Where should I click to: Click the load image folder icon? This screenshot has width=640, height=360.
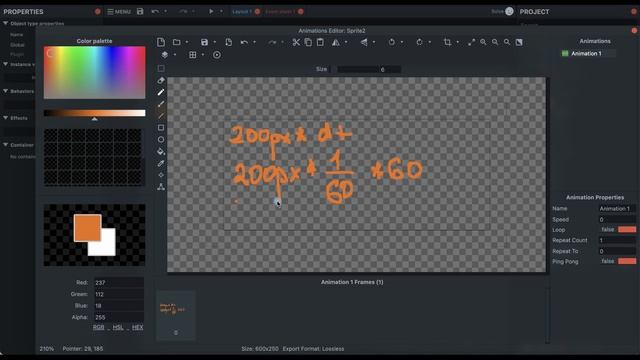click(x=177, y=42)
